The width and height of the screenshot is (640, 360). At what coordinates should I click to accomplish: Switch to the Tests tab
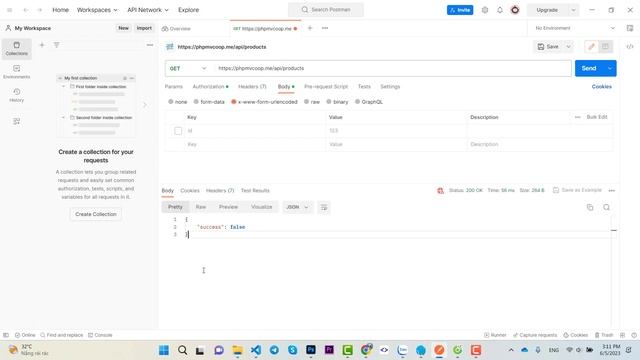pos(364,87)
